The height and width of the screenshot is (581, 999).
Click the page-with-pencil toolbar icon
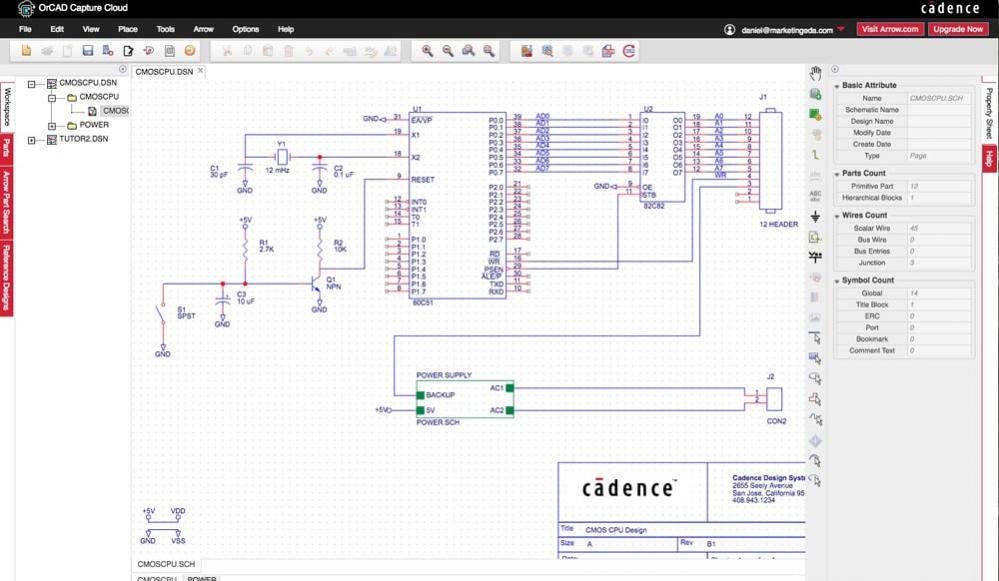pos(128,51)
